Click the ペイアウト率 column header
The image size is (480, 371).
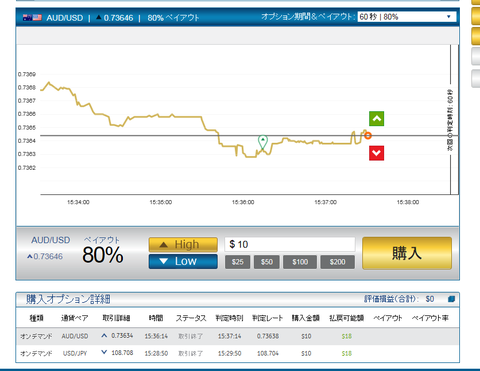click(x=430, y=318)
